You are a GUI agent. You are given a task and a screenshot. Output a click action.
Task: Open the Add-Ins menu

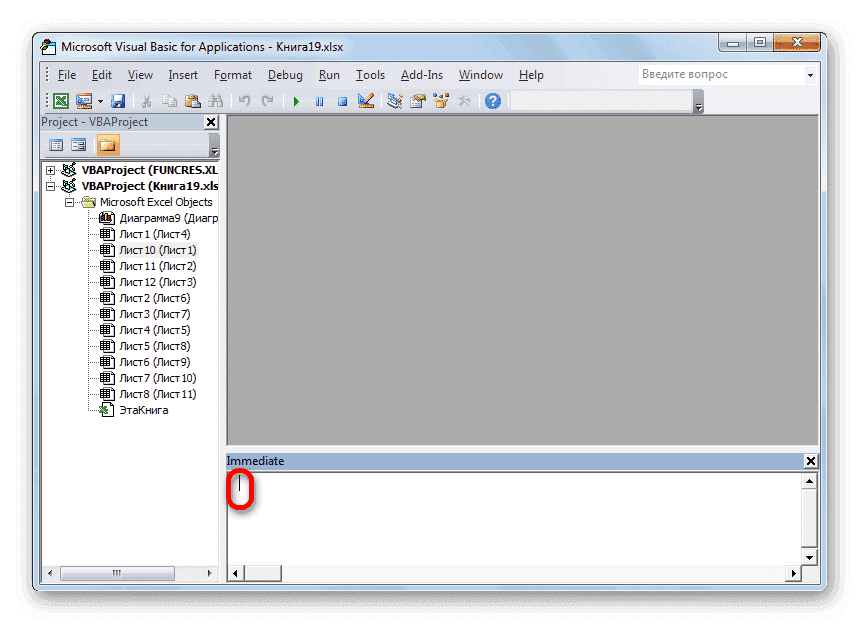pyautogui.click(x=422, y=75)
